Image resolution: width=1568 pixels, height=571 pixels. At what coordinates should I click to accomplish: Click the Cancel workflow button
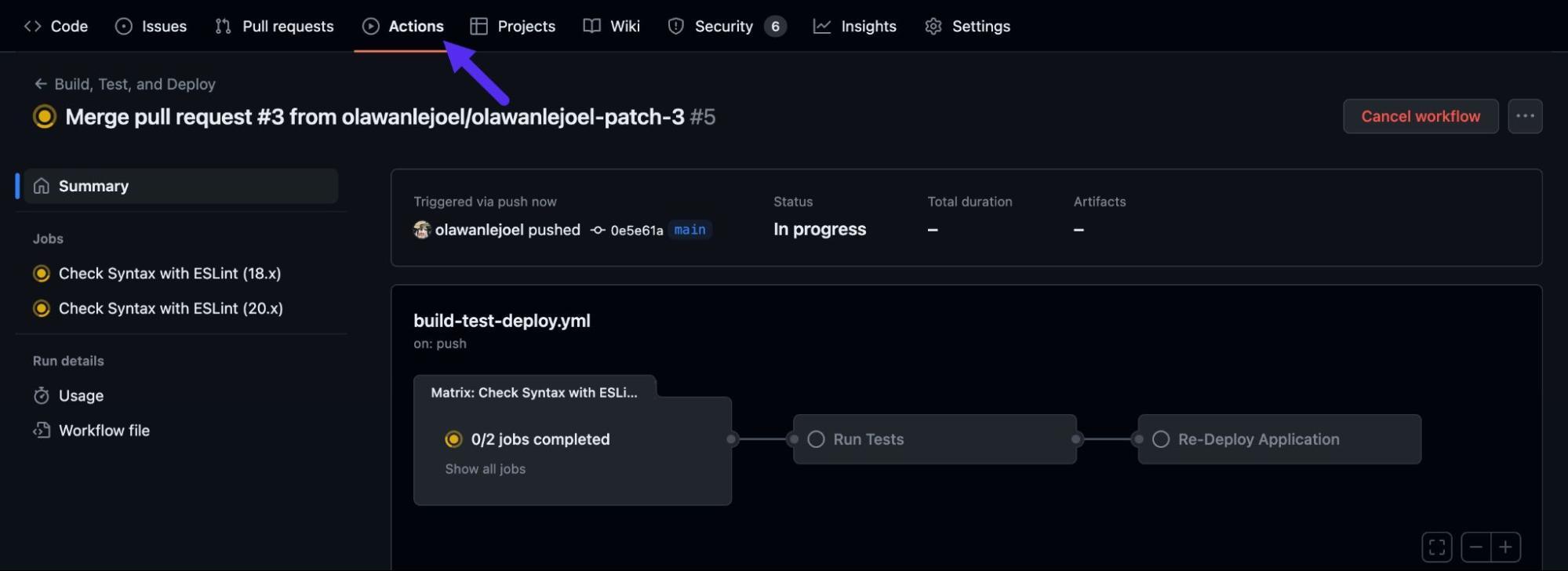[1421, 116]
